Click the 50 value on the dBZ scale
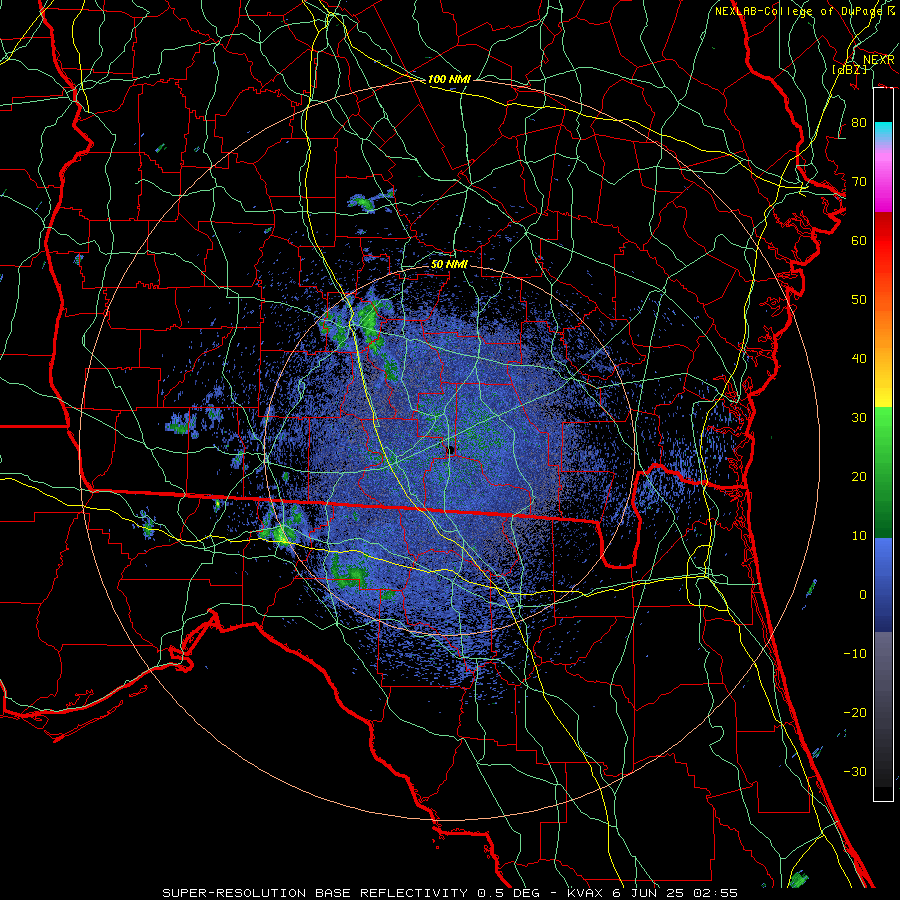This screenshot has height=900, width=900. point(859,300)
